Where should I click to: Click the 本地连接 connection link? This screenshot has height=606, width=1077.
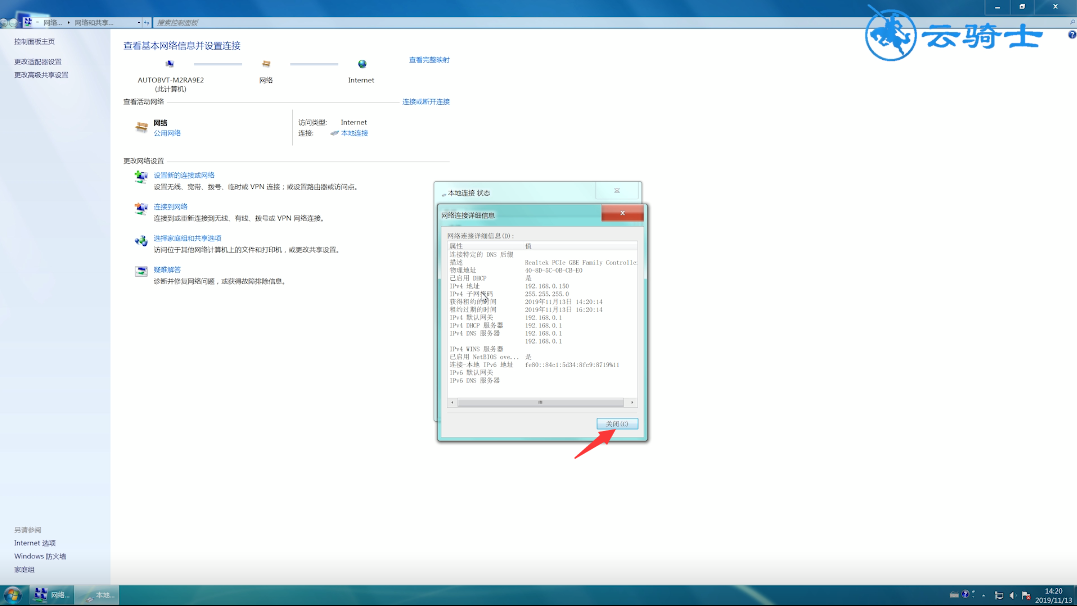[354, 133]
